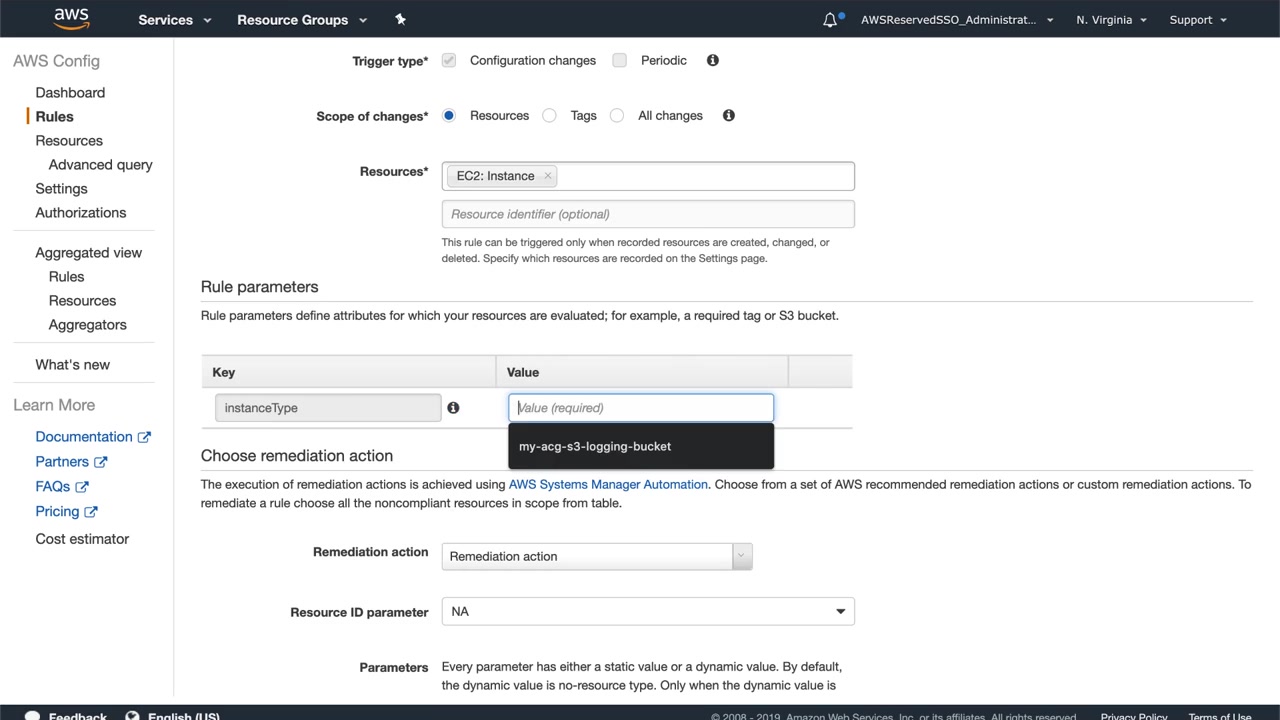The height and width of the screenshot is (720, 1280).
Task: Click the info icon beside All changes
Action: 729,115
